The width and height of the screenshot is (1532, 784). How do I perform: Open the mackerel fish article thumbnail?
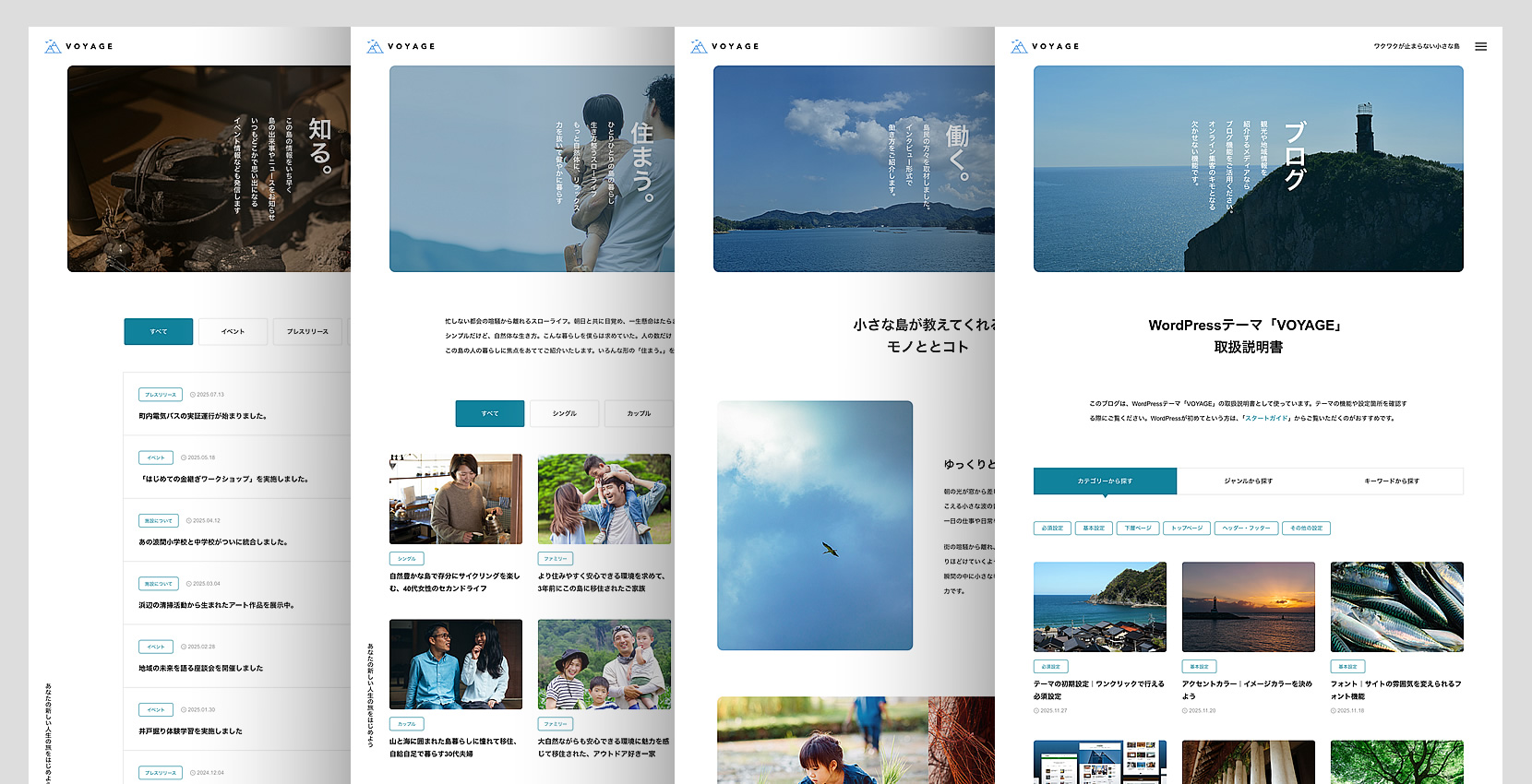1396,607
